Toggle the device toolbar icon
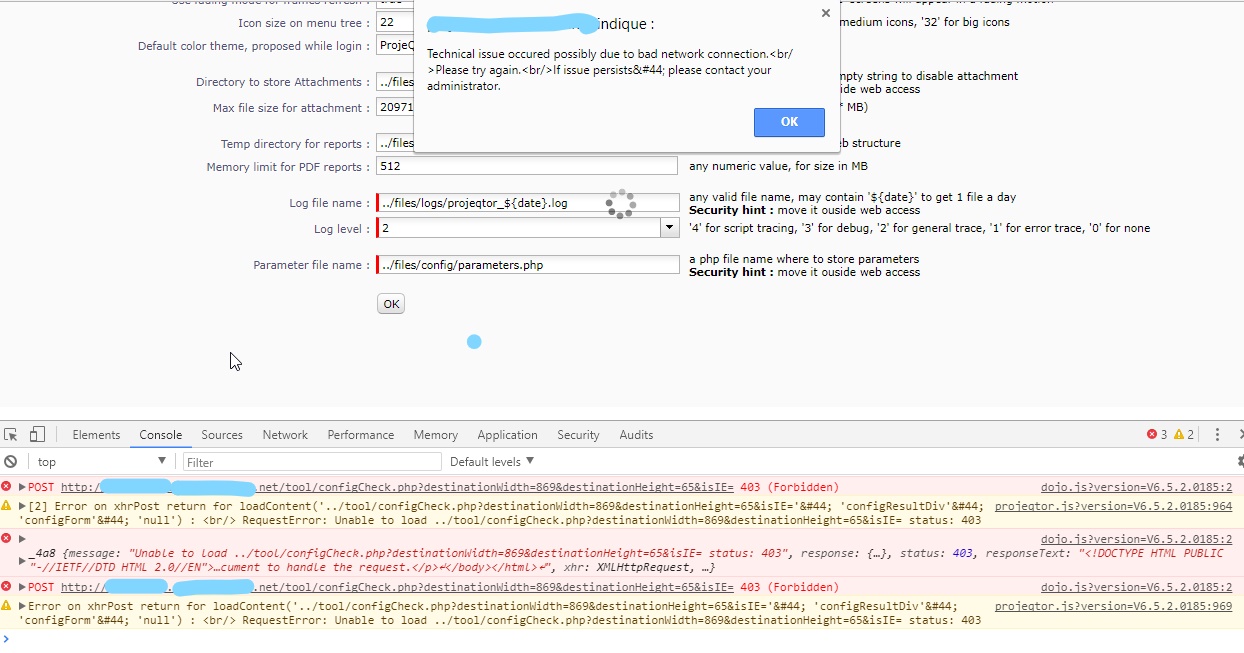1244x653 pixels. click(37, 435)
